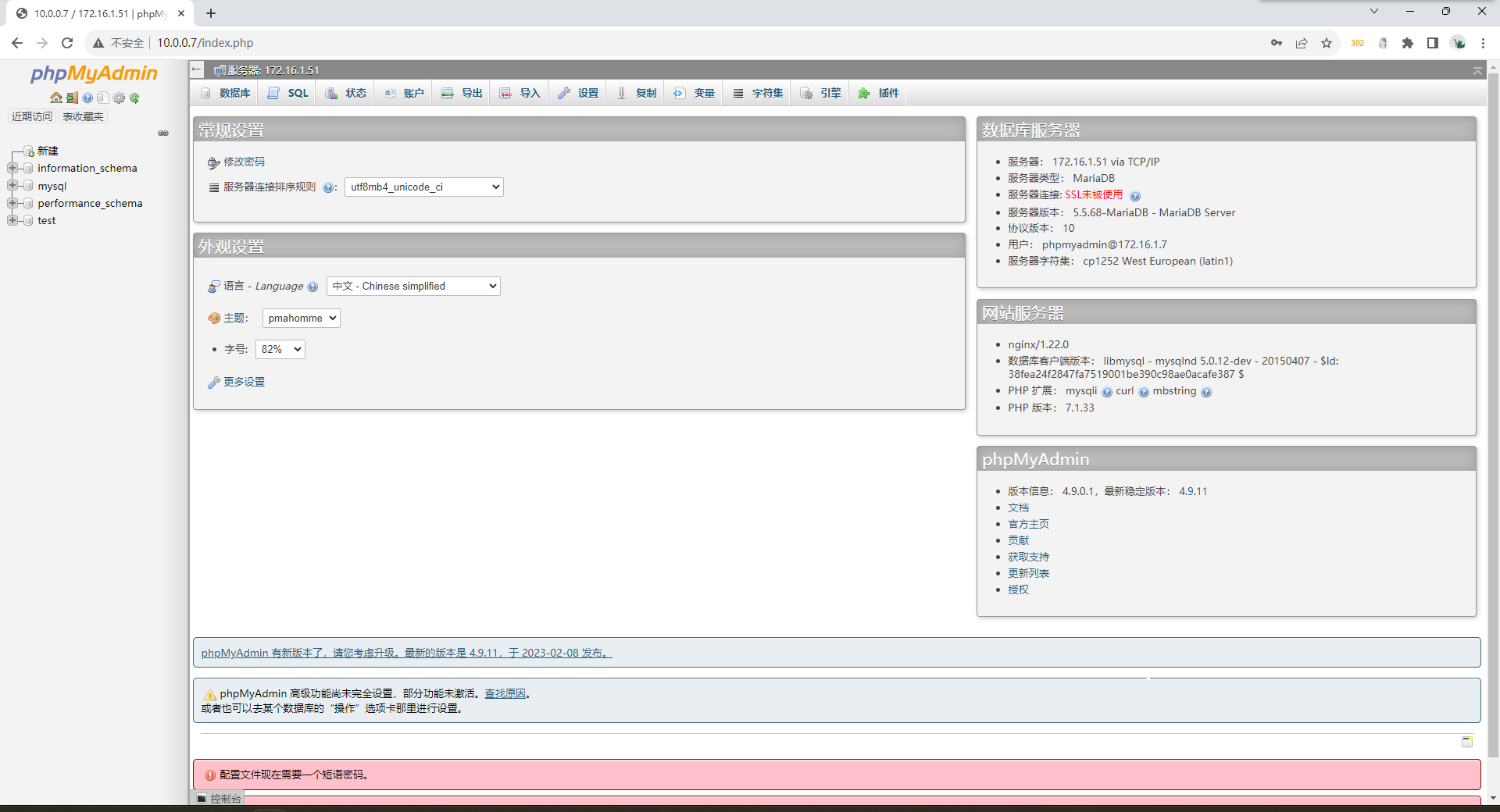The width and height of the screenshot is (1500, 812).
Task: Click help icon after mysqli extension
Action: click(x=1107, y=392)
